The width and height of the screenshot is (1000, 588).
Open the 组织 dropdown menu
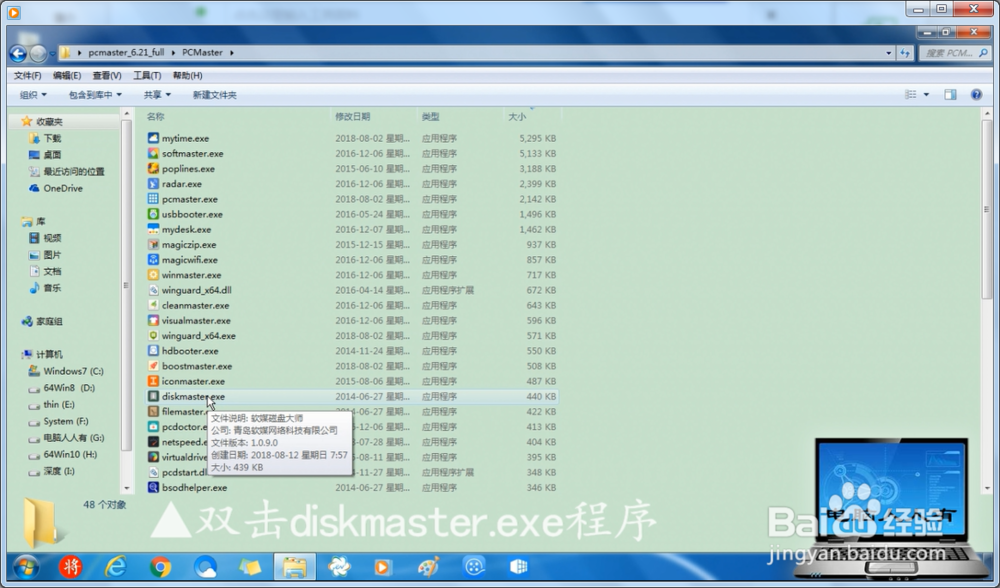point(33,94)
